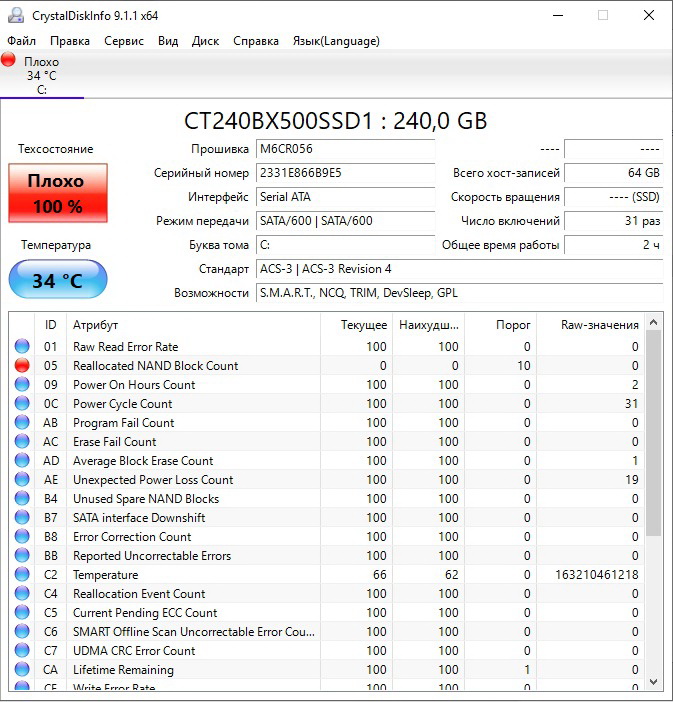Click the red status circle for drive C:

coord(9,59)
